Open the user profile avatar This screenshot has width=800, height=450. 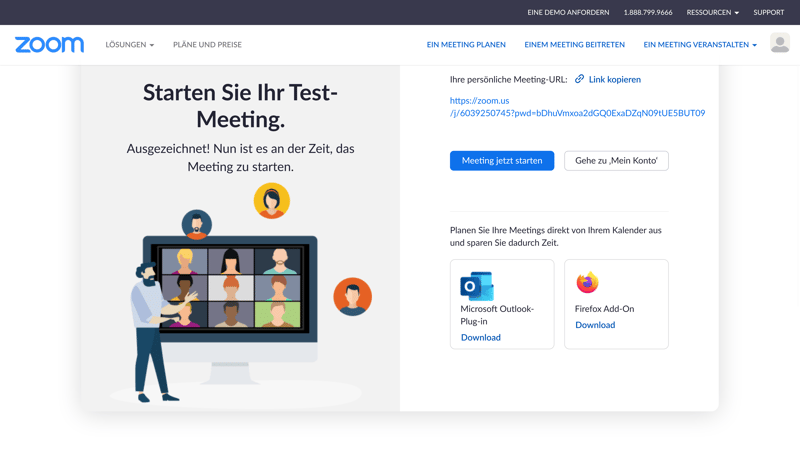780,44
